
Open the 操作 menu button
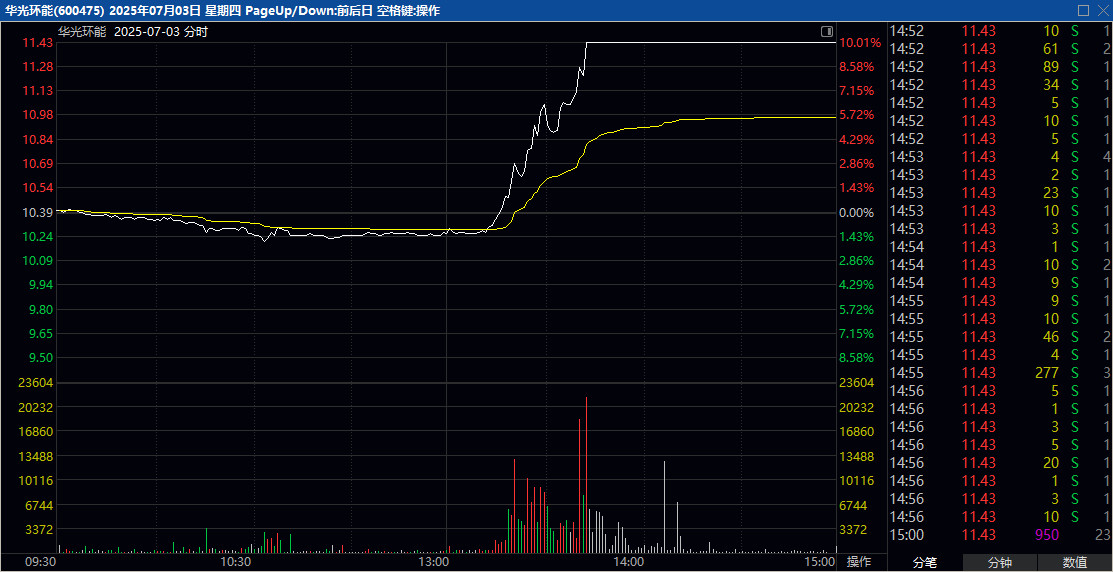[860, 562]
